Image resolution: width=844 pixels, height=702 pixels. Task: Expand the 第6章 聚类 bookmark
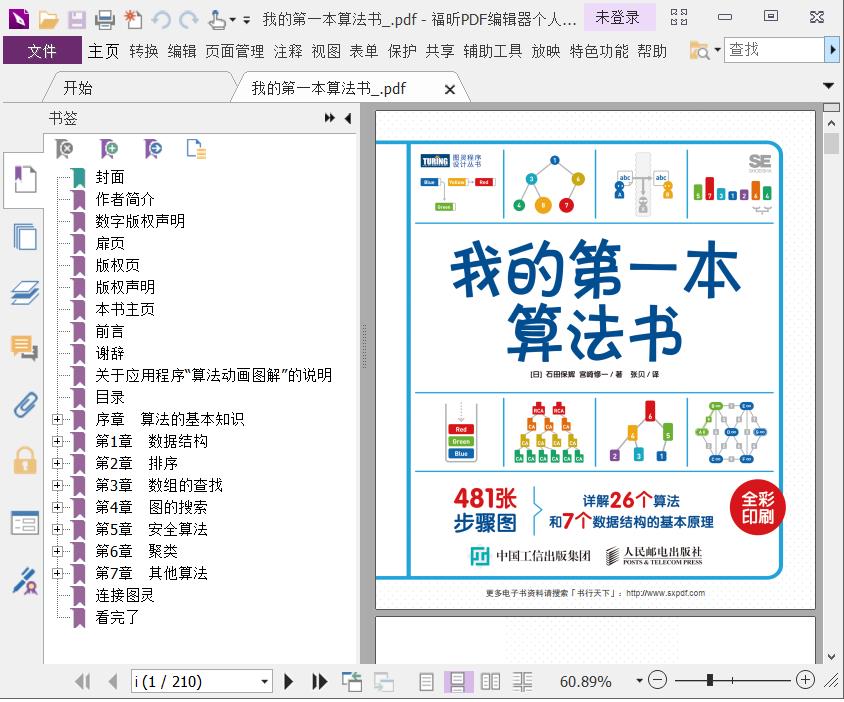click(x=57, y=552)
